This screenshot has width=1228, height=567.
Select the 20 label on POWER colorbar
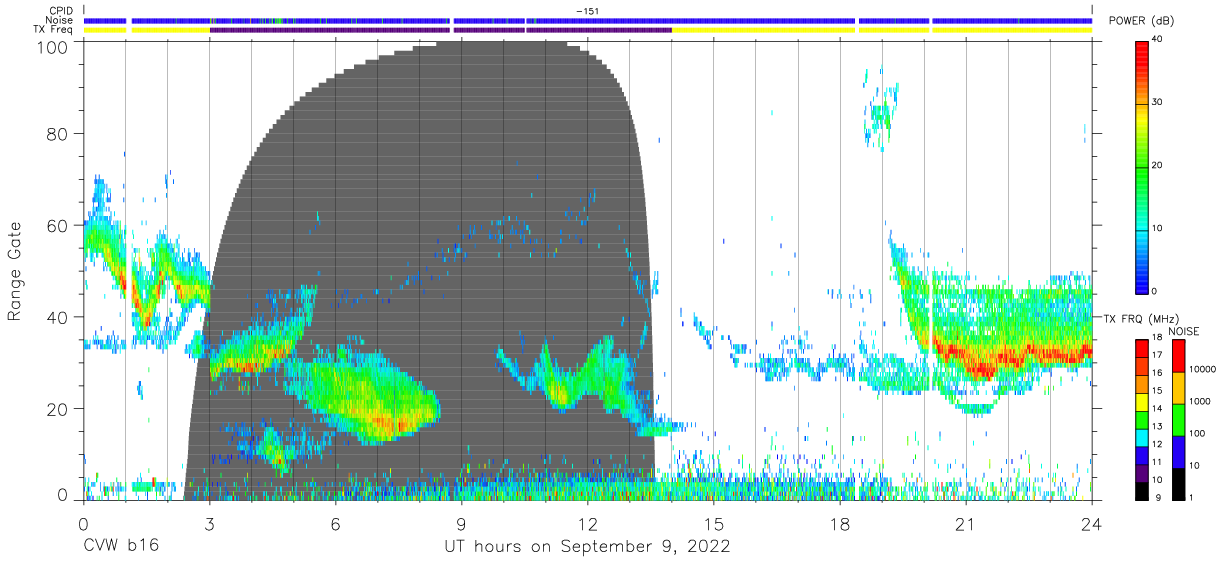click(x=1158, y=166)
